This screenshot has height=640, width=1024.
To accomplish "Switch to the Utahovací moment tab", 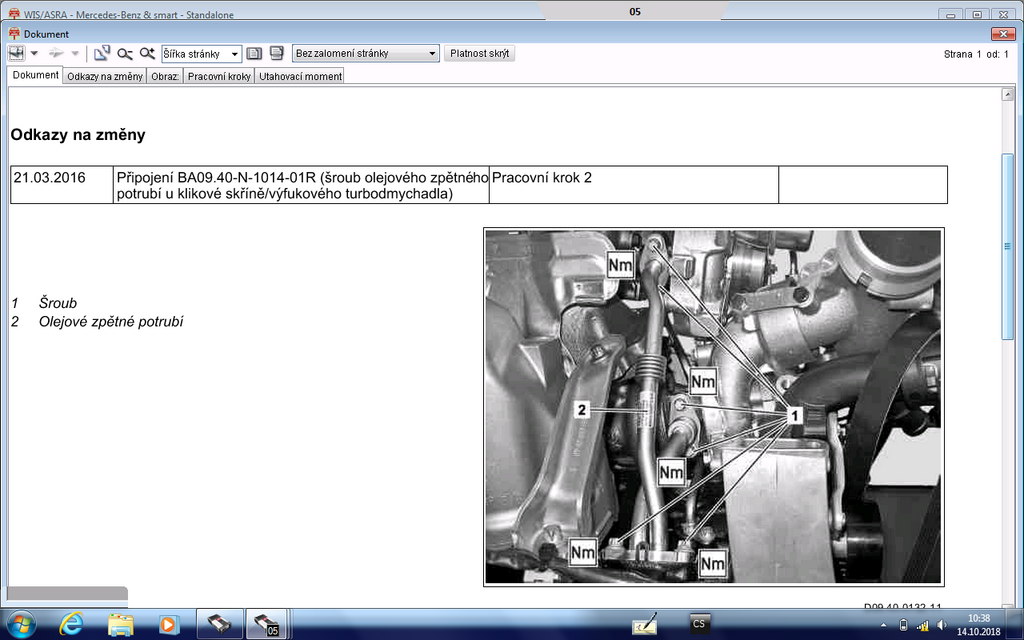I will click(x=300, y=76).
